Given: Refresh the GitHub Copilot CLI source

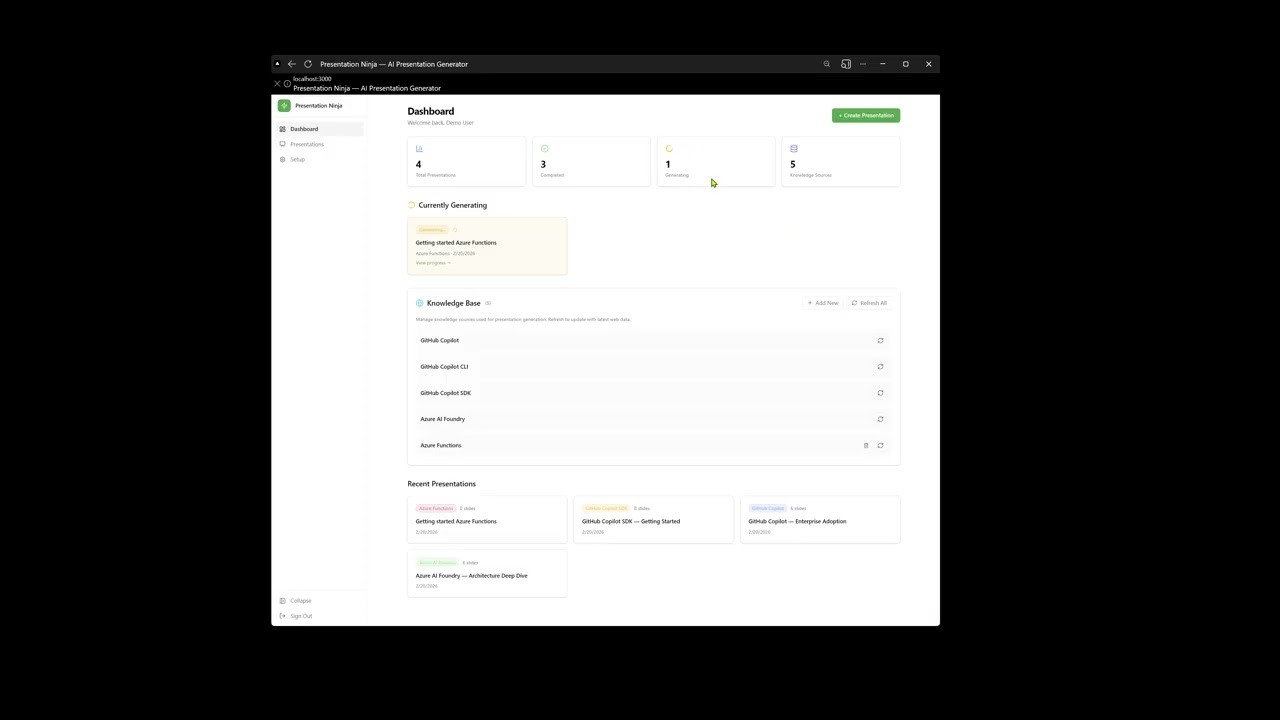Looking at the screenshot, I should [x=880, y=367].
